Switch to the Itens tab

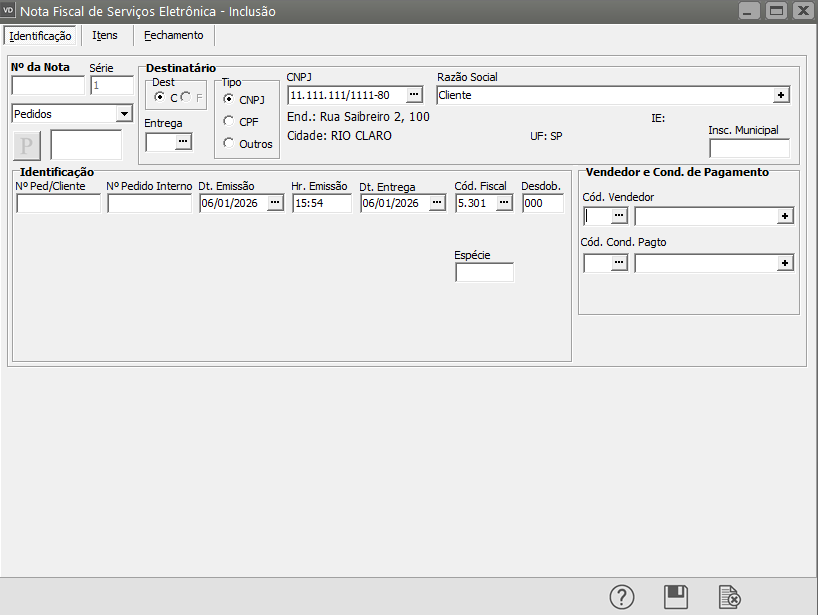click(105, 35)
